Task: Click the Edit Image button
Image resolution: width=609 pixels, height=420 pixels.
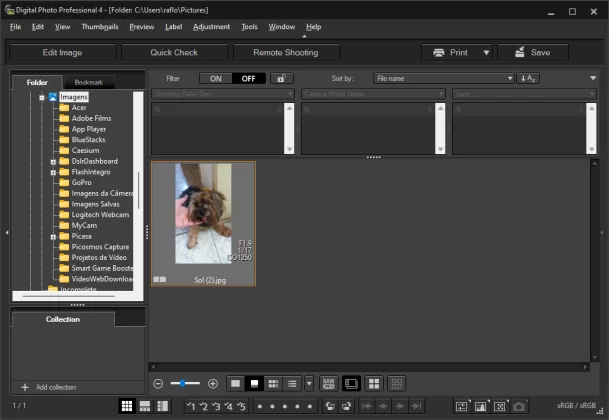Action: click(63, 52)
